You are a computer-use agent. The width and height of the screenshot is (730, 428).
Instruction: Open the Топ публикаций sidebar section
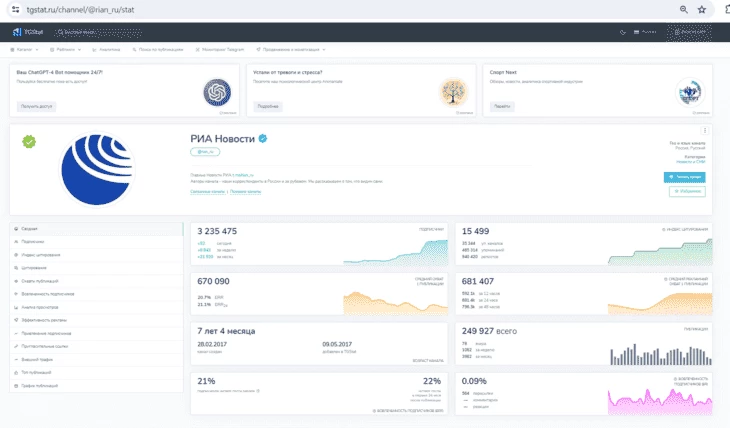click(96, 373)
